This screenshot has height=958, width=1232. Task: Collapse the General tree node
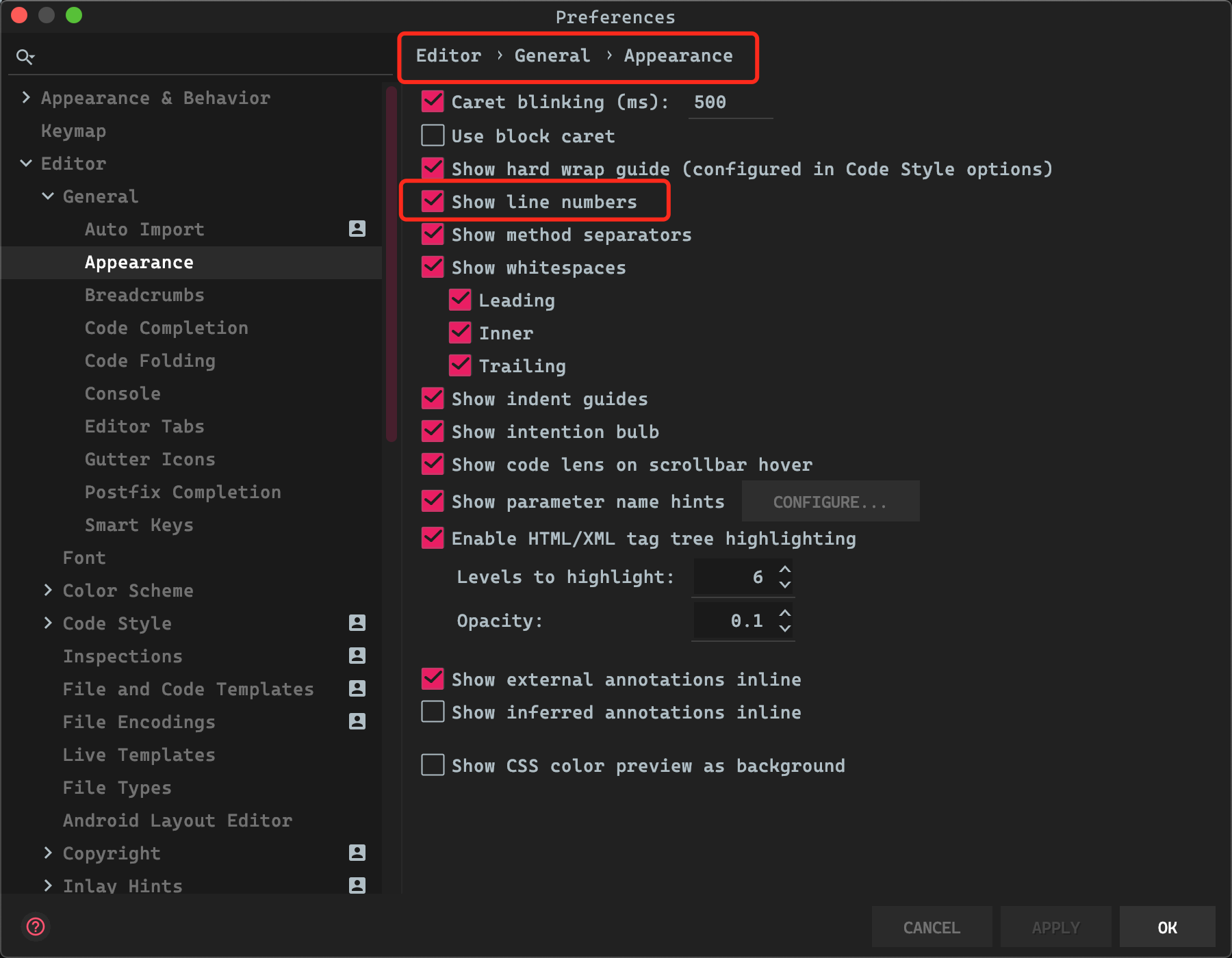click(48, 196)
